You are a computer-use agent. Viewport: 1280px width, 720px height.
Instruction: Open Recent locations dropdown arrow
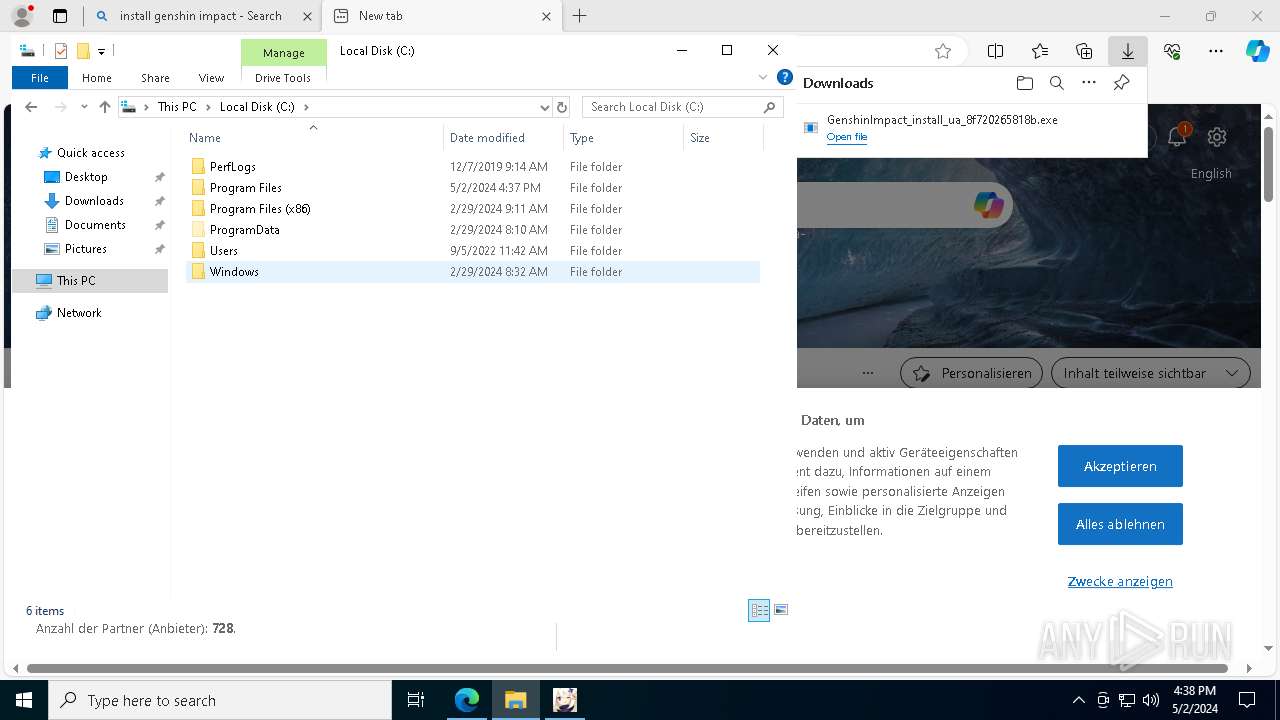tap(83, 107)
